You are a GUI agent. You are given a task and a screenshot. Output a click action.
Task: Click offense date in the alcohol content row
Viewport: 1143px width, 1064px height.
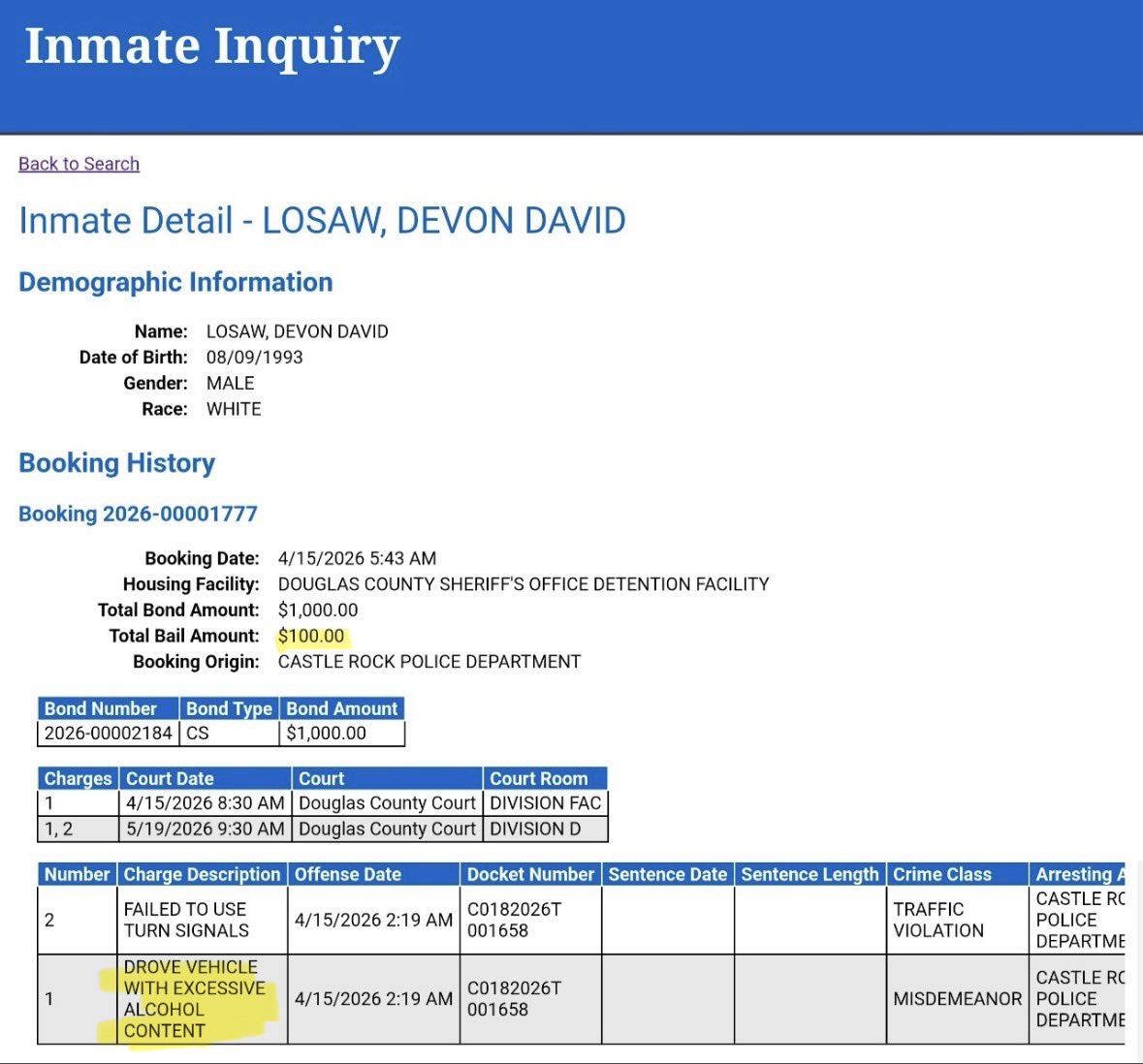373,999
